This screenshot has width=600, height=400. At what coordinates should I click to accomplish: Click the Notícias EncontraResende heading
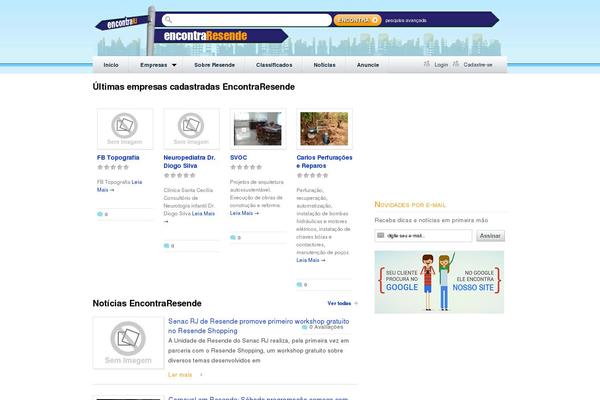pyautogui.click(x=147, y=304)
